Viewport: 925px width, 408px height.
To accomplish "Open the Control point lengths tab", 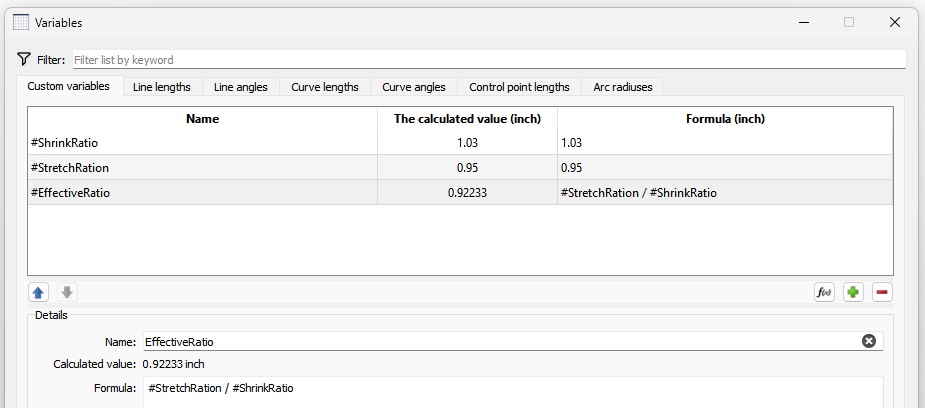I will (x=519, y=87).
